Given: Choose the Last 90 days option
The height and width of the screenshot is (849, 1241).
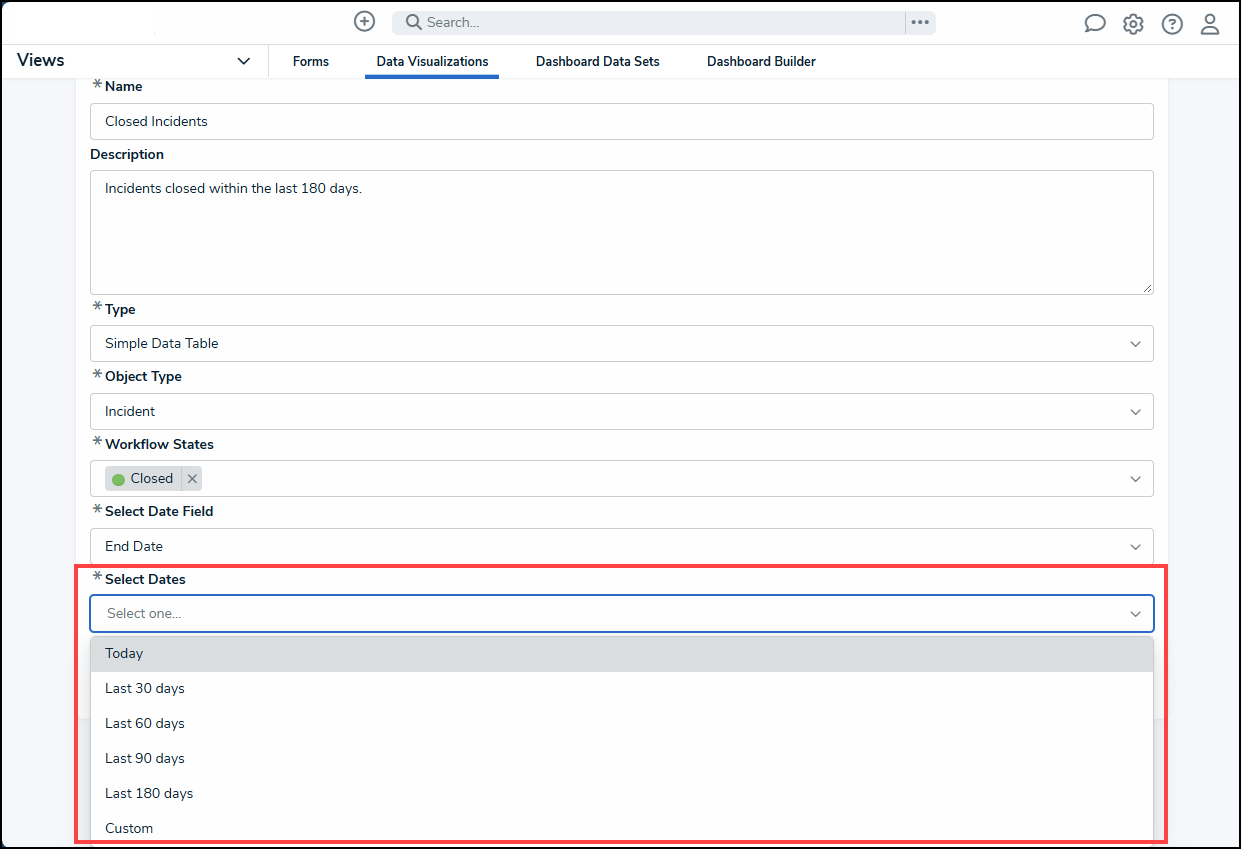Looking at the screenshot, I should 621,759.
